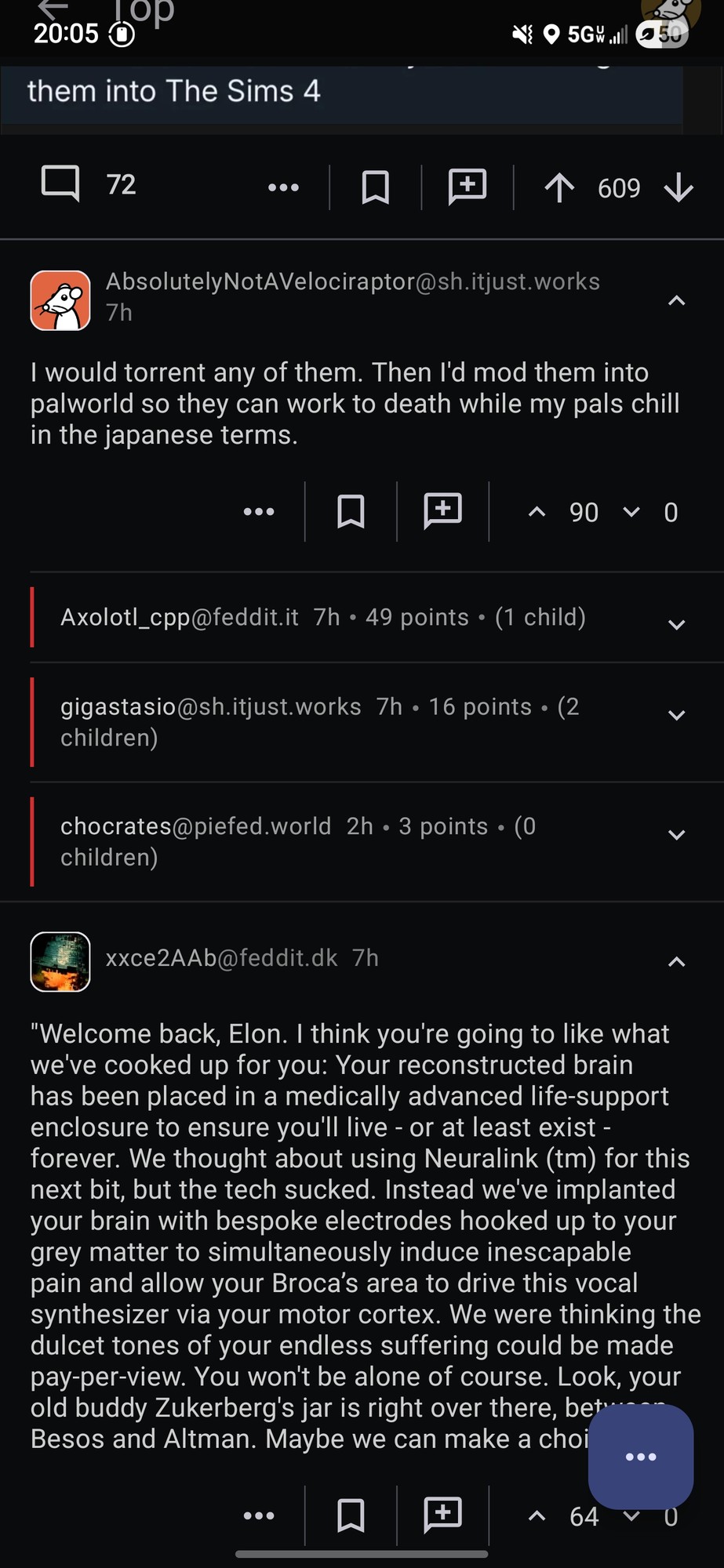Expand gigastasio's collapsed comment
Viewport: 724px width, 1568px height.
(x=676, y=715)
